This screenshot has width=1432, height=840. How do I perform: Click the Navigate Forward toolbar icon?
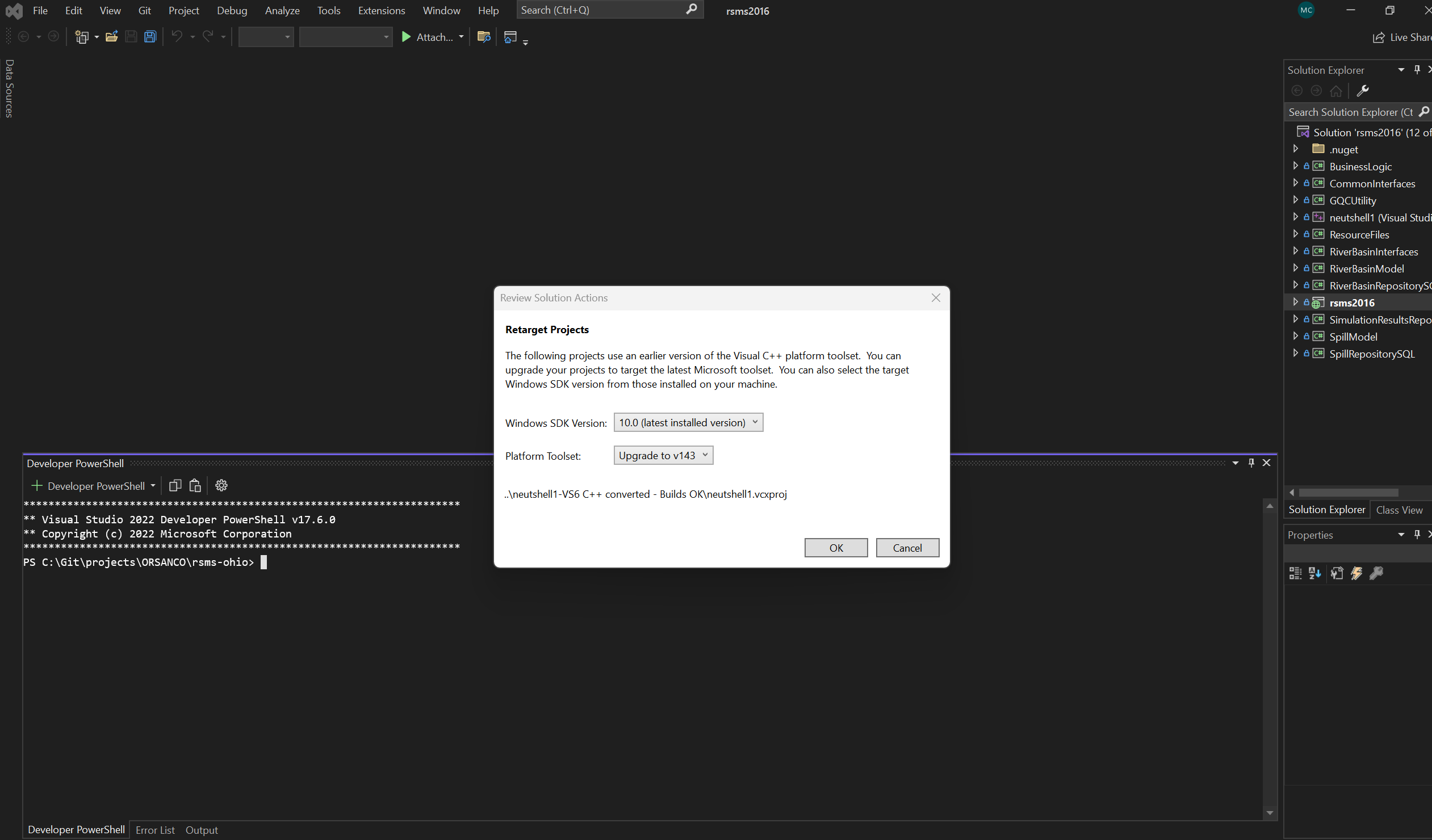point(53,37)
